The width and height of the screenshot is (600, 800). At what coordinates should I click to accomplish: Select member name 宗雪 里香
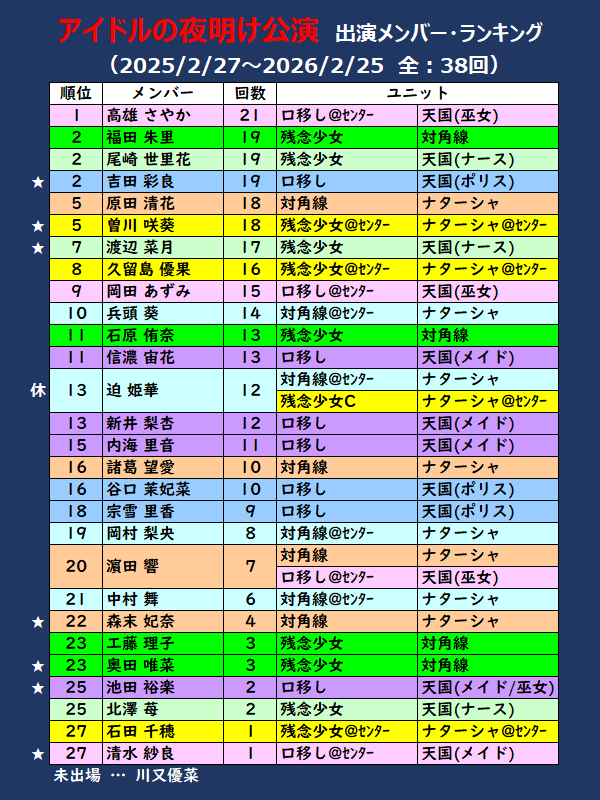click(140, 511)
